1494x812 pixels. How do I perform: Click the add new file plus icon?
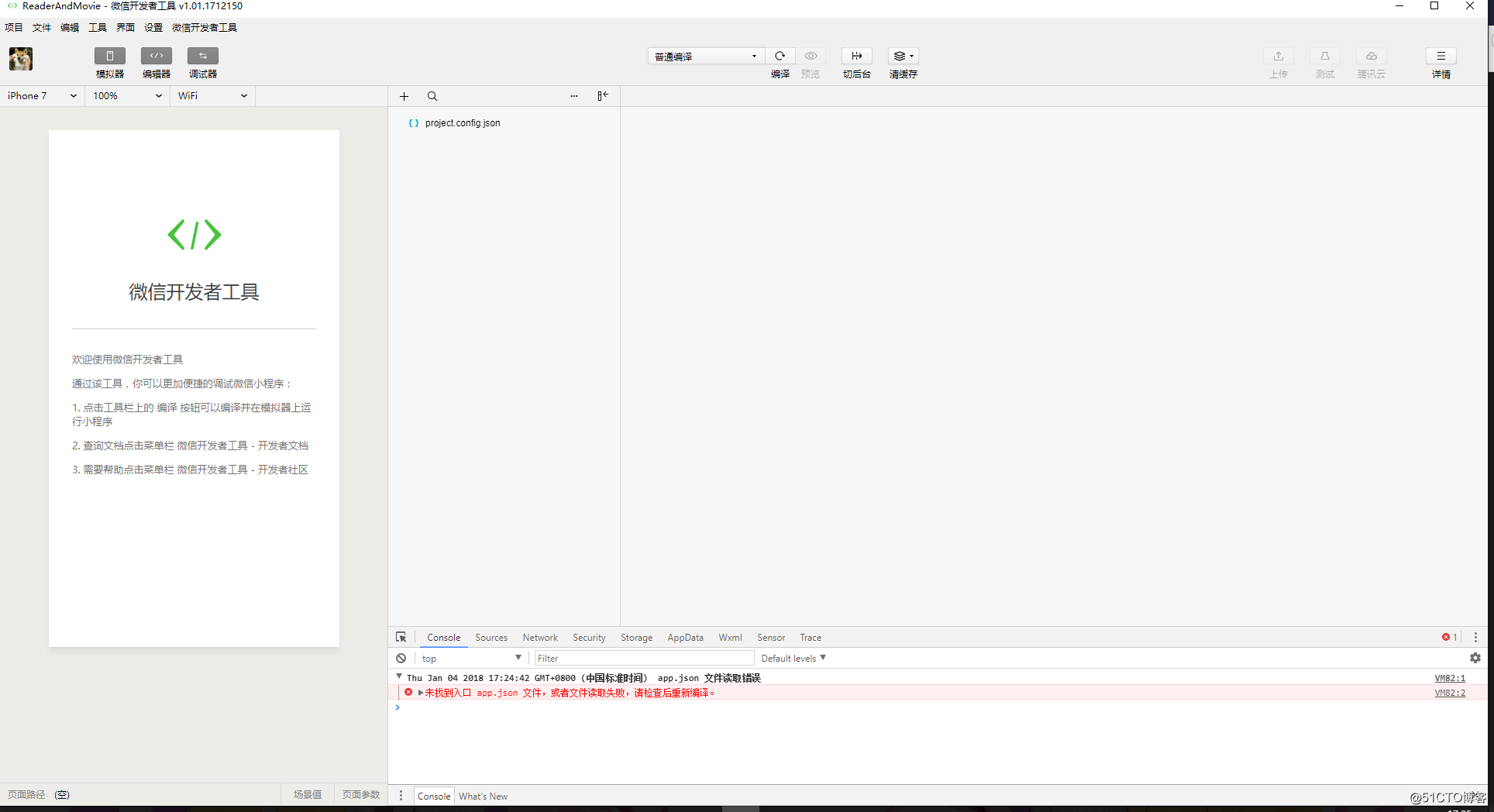[404, 96]
